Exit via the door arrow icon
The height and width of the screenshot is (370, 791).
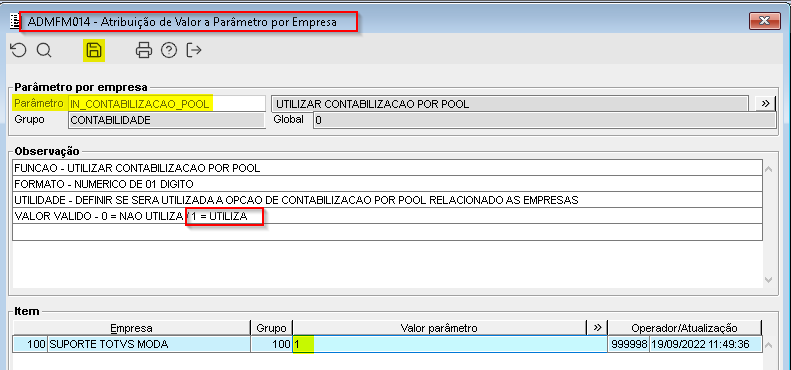[194, 50]
